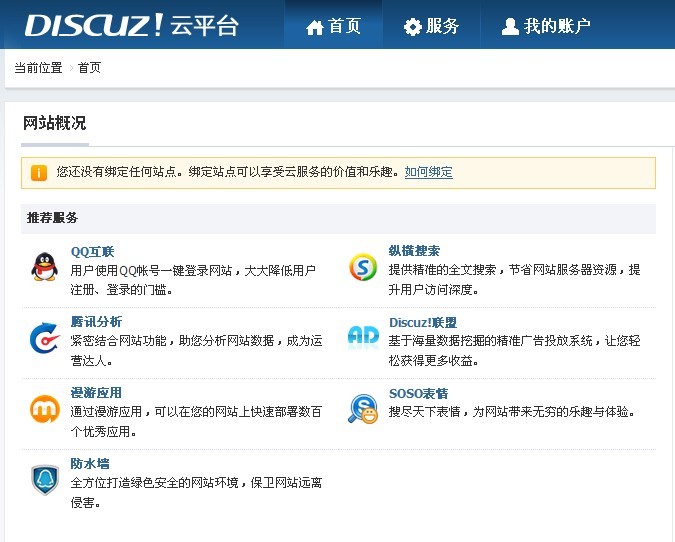Click the 腾讯分析 gauge icon
The width and height of the screenshot is (675, 542).
pos(44,338)
